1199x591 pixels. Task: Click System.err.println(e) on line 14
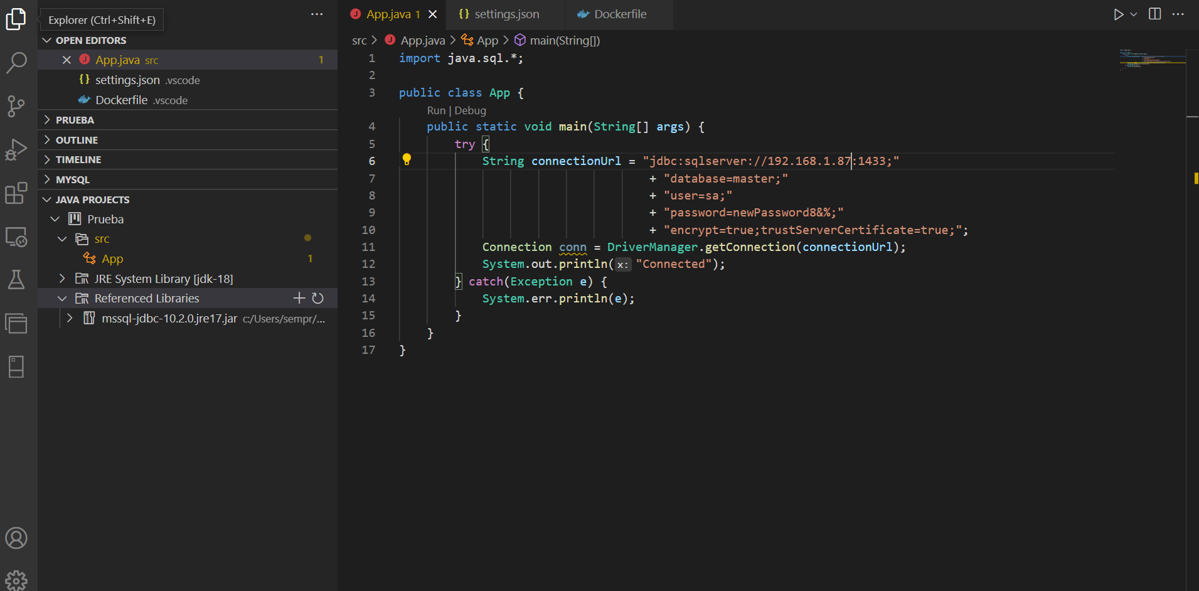(558, 298)
